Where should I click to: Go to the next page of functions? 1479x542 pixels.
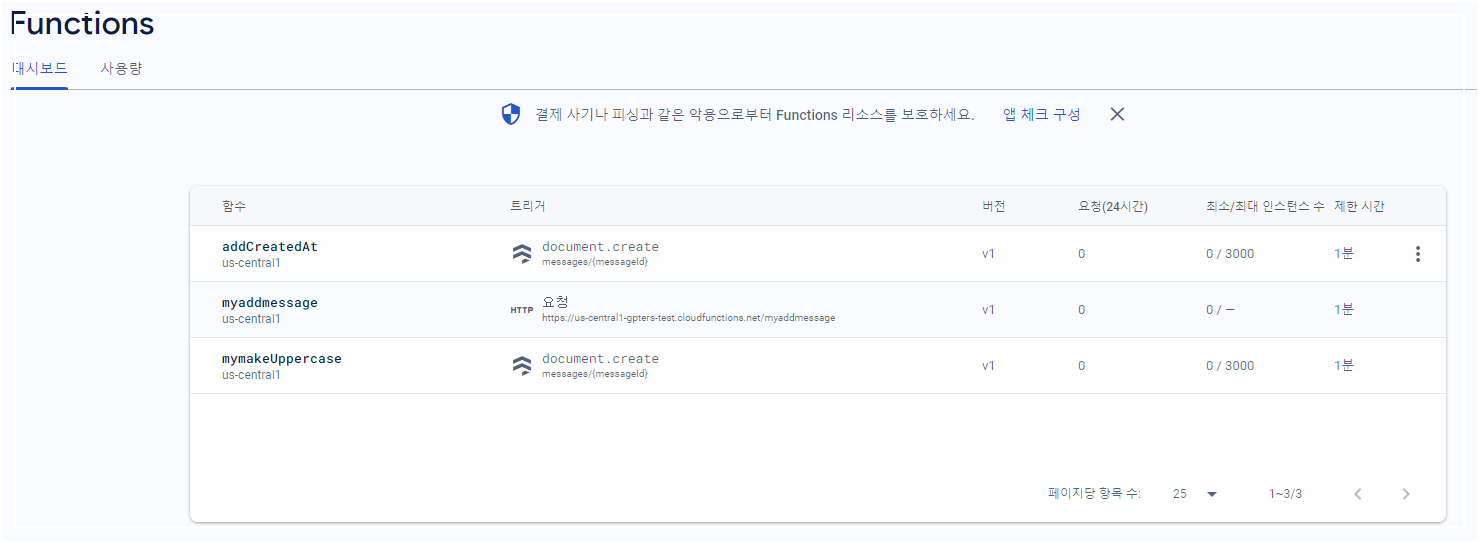point(1406,494)
